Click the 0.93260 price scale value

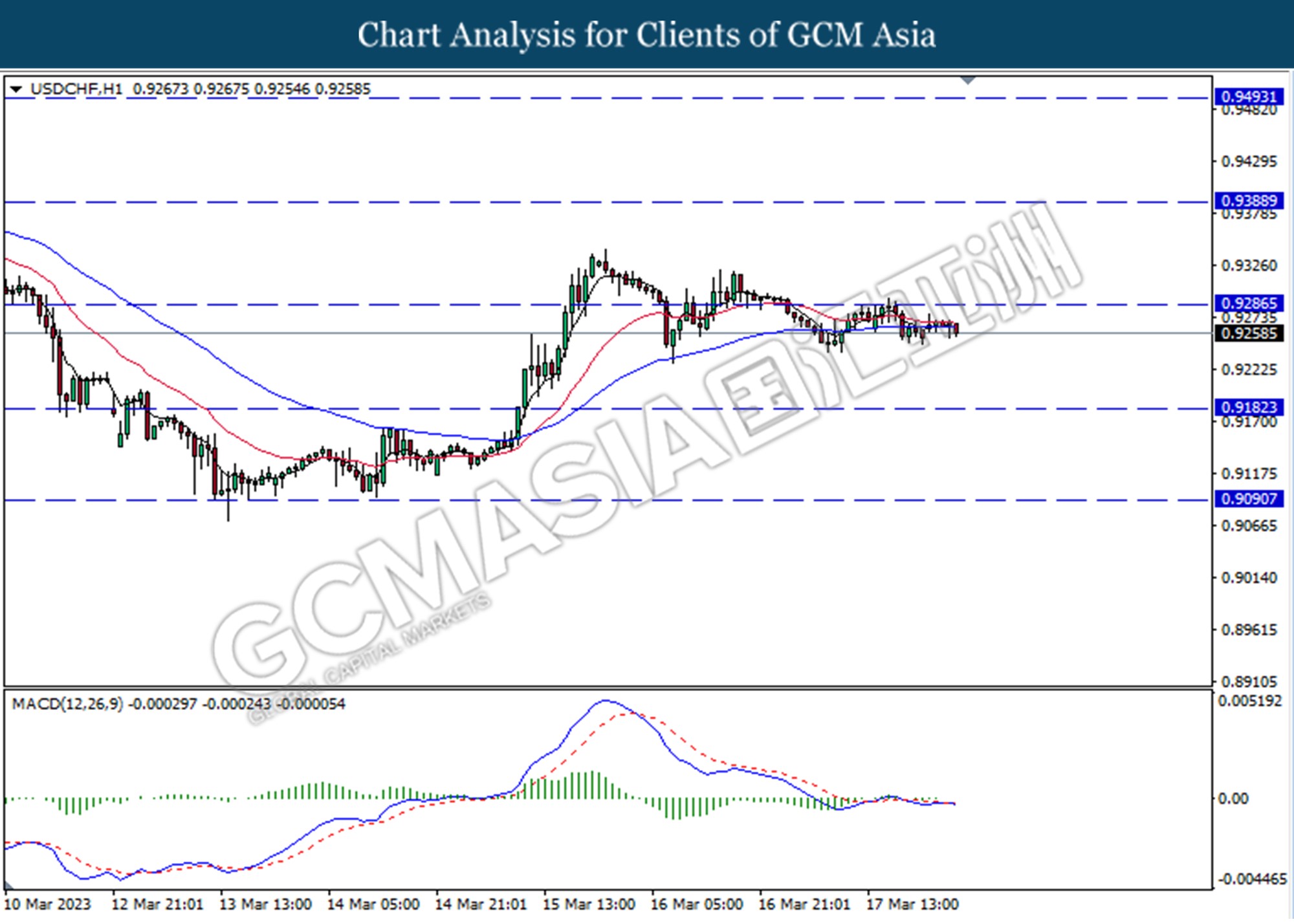pos(1249,266)
